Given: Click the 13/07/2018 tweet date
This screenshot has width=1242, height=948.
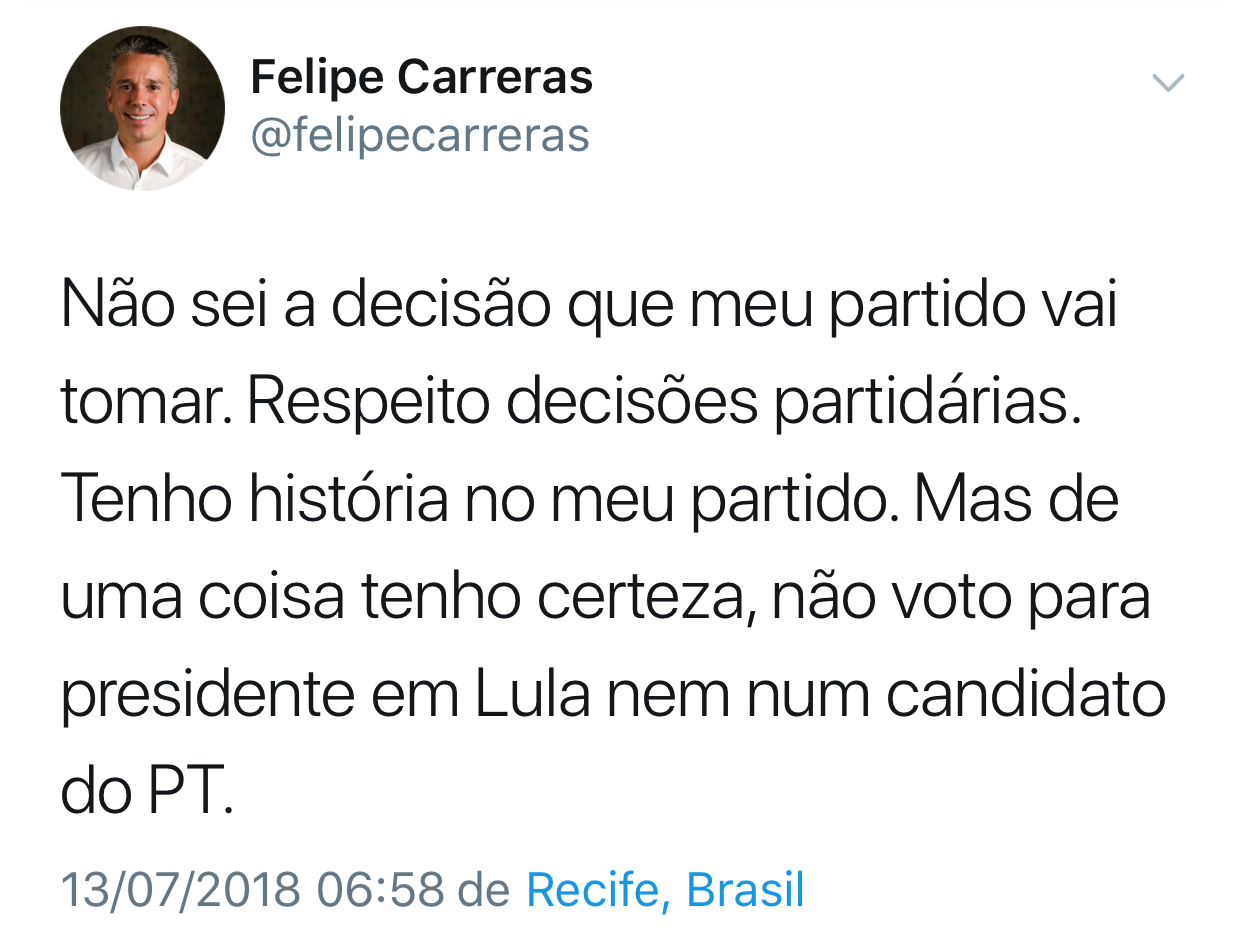Looking at the screenshot, I should (x=181, y=890).
